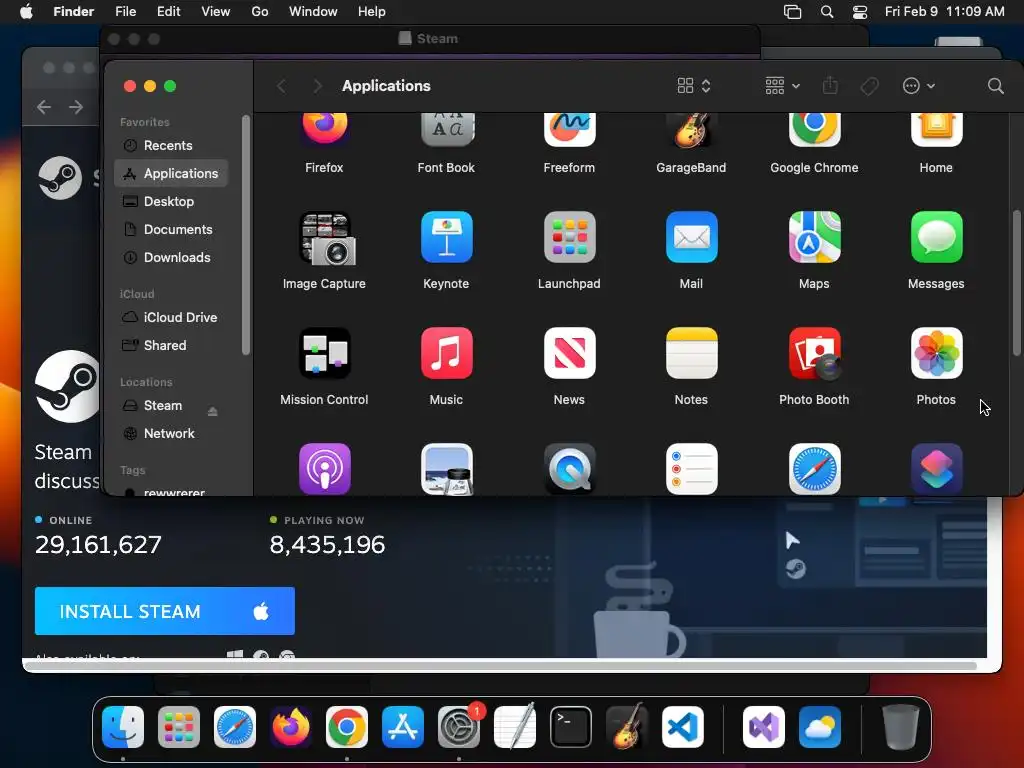
Task: Open the Edit menu
Action: 168,12
